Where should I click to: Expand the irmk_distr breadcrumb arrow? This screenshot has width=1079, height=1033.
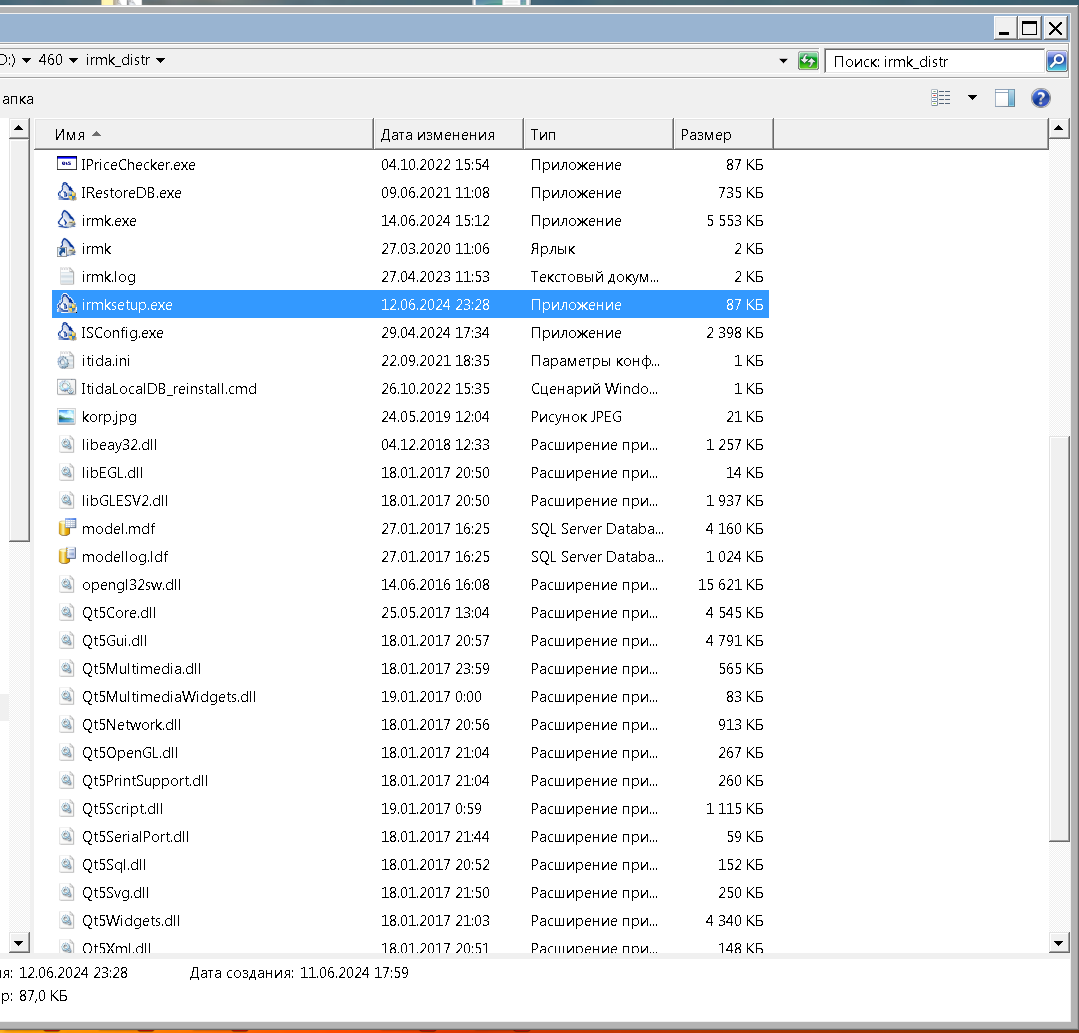[160, 61]
